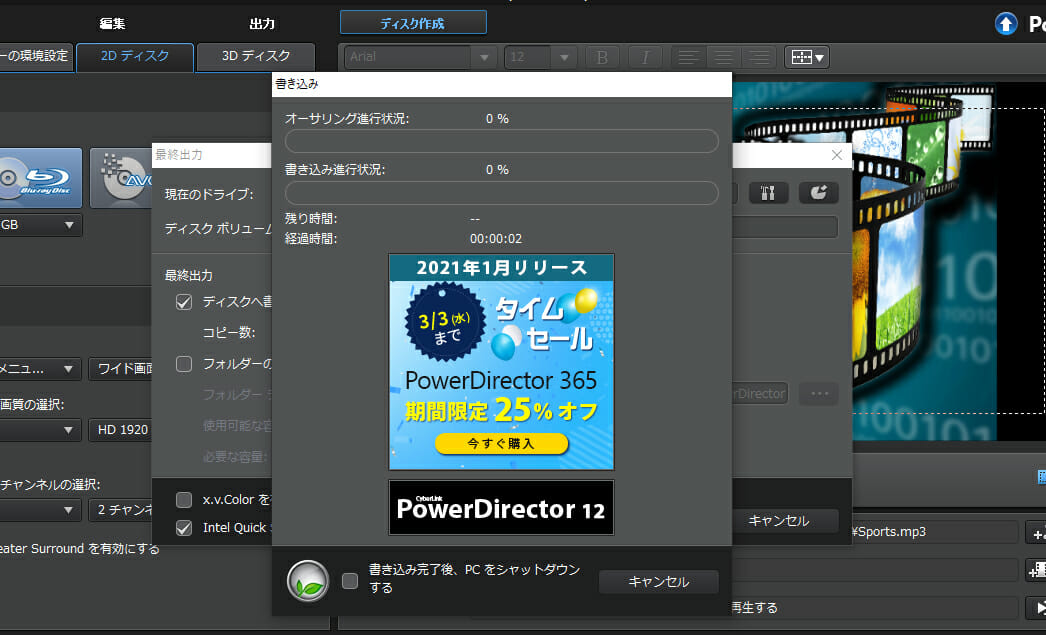Enable PC shutdown after burning checkbox
Viewport: 1046px width, 635px height.
coord(350,581)
